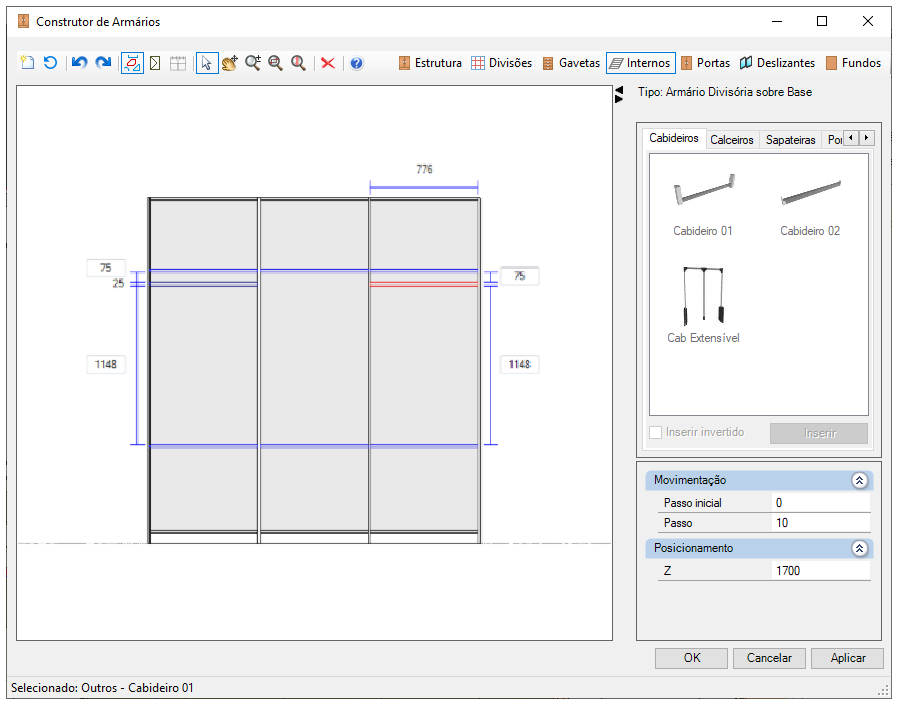902x705 pixels.
Task: Toggle the Inserir invertido checkbox
Action: click(655, 432)
